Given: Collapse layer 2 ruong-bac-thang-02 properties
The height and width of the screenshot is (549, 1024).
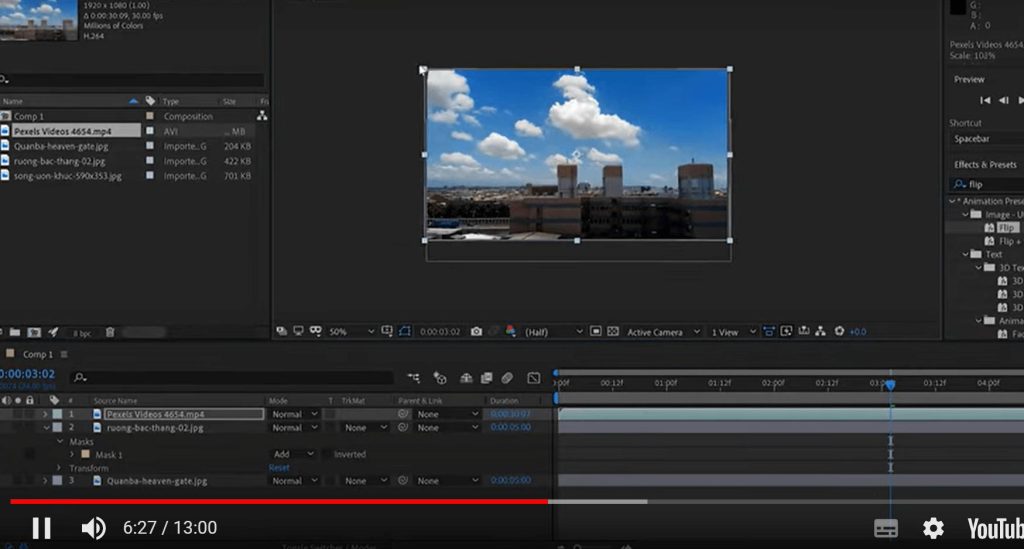Looking at the screenshot, I should pyautogui.click(x=46, y=428).
